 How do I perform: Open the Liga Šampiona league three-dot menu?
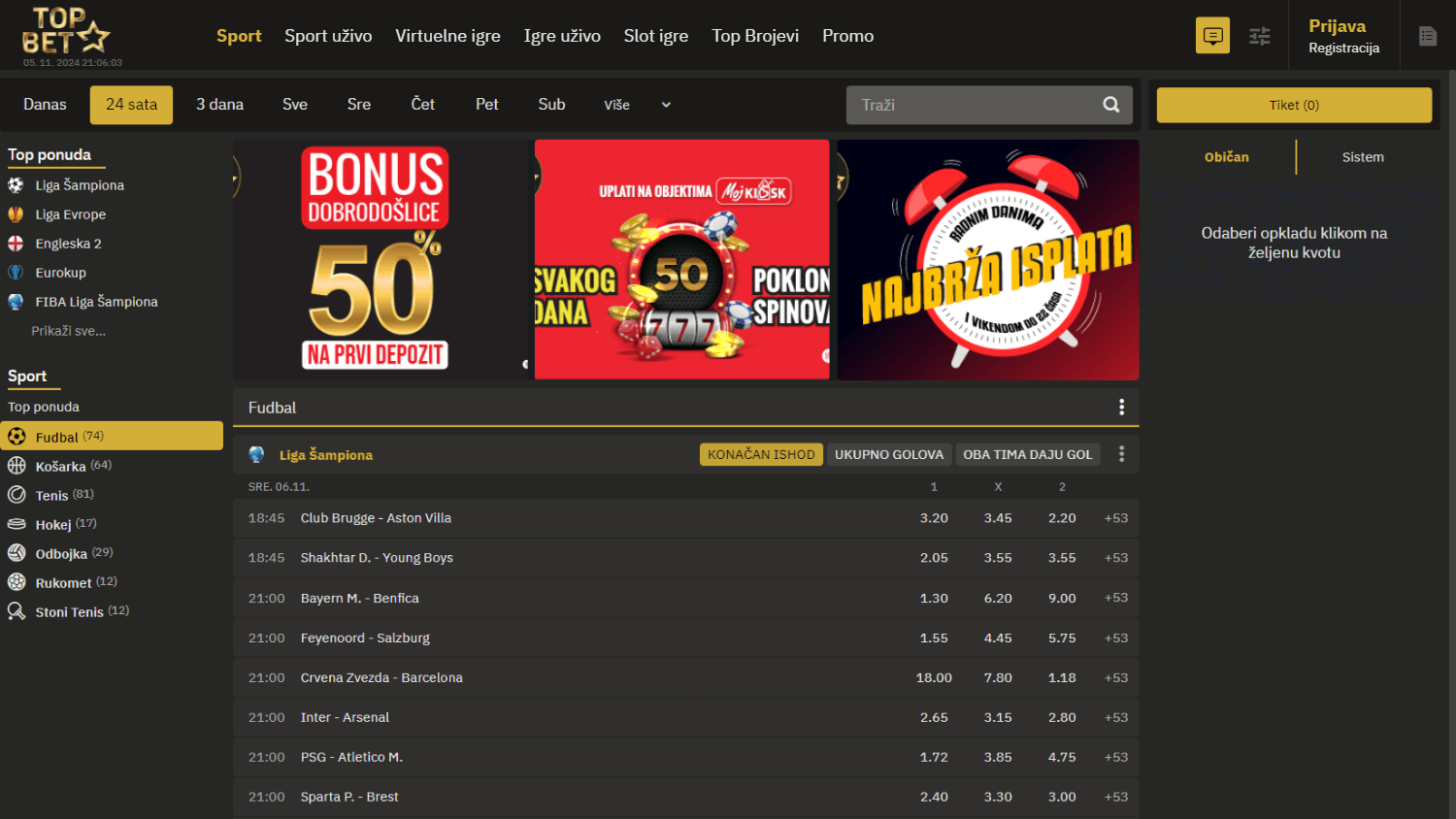(1121, 454)
